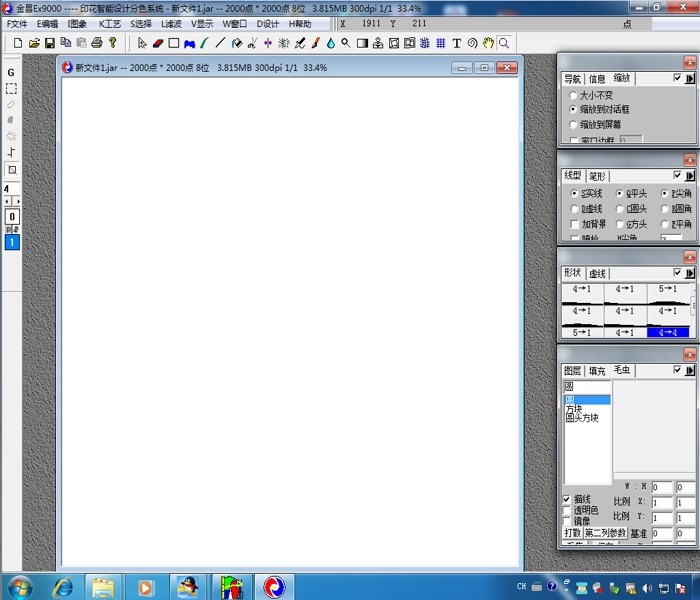Select the zoom magnifier tool at the toolbar end

click(504, 43)
